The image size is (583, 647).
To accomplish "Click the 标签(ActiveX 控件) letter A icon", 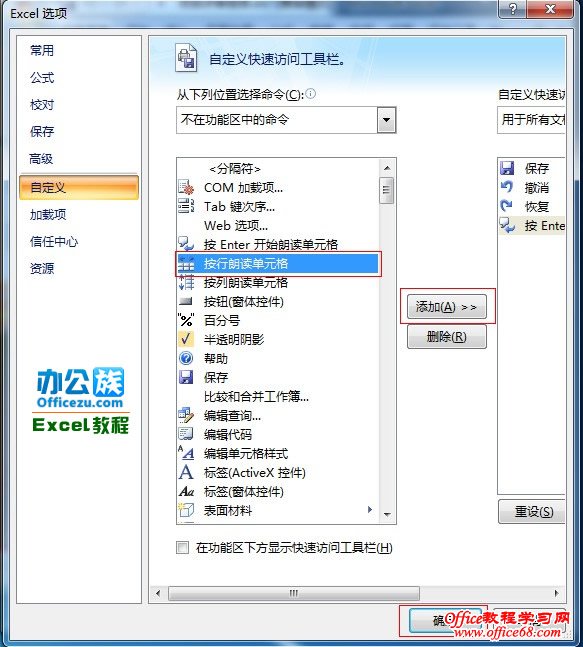I will pos(186,472).
